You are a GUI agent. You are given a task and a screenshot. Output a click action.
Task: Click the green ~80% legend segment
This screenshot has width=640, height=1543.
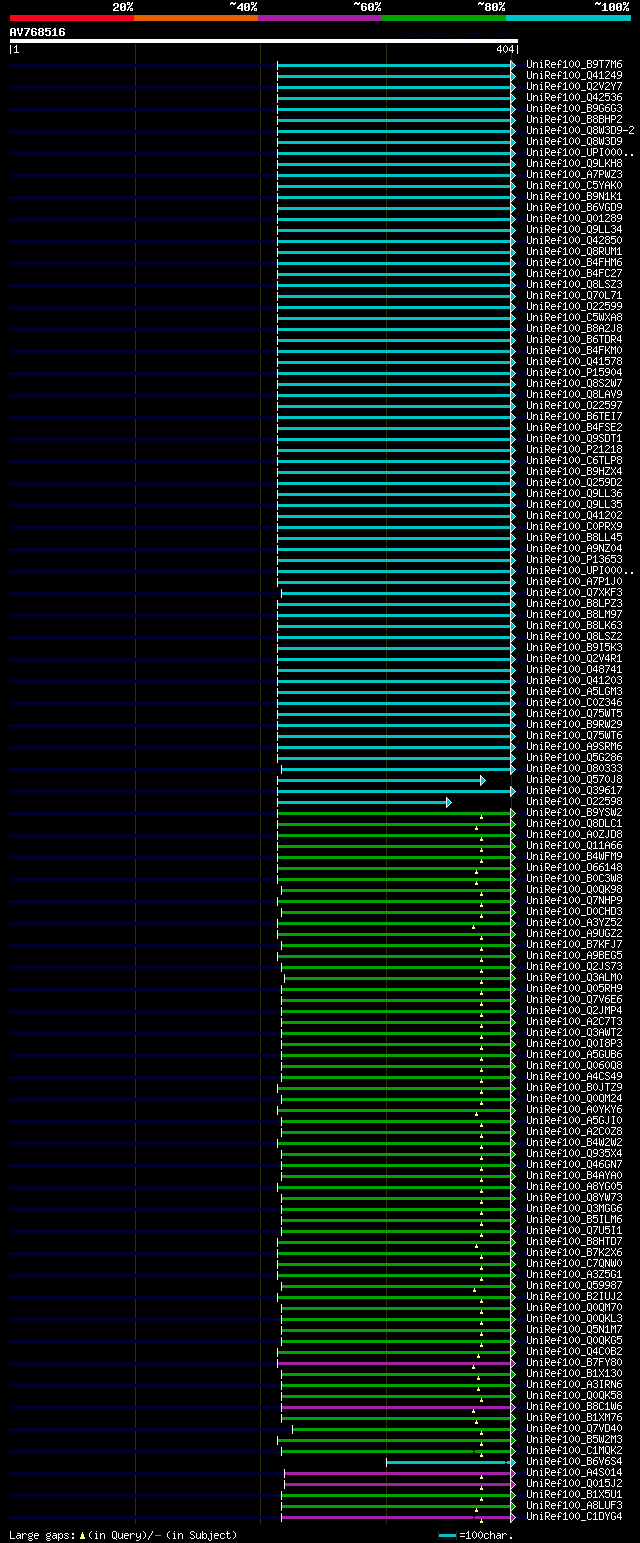(444, 18)
